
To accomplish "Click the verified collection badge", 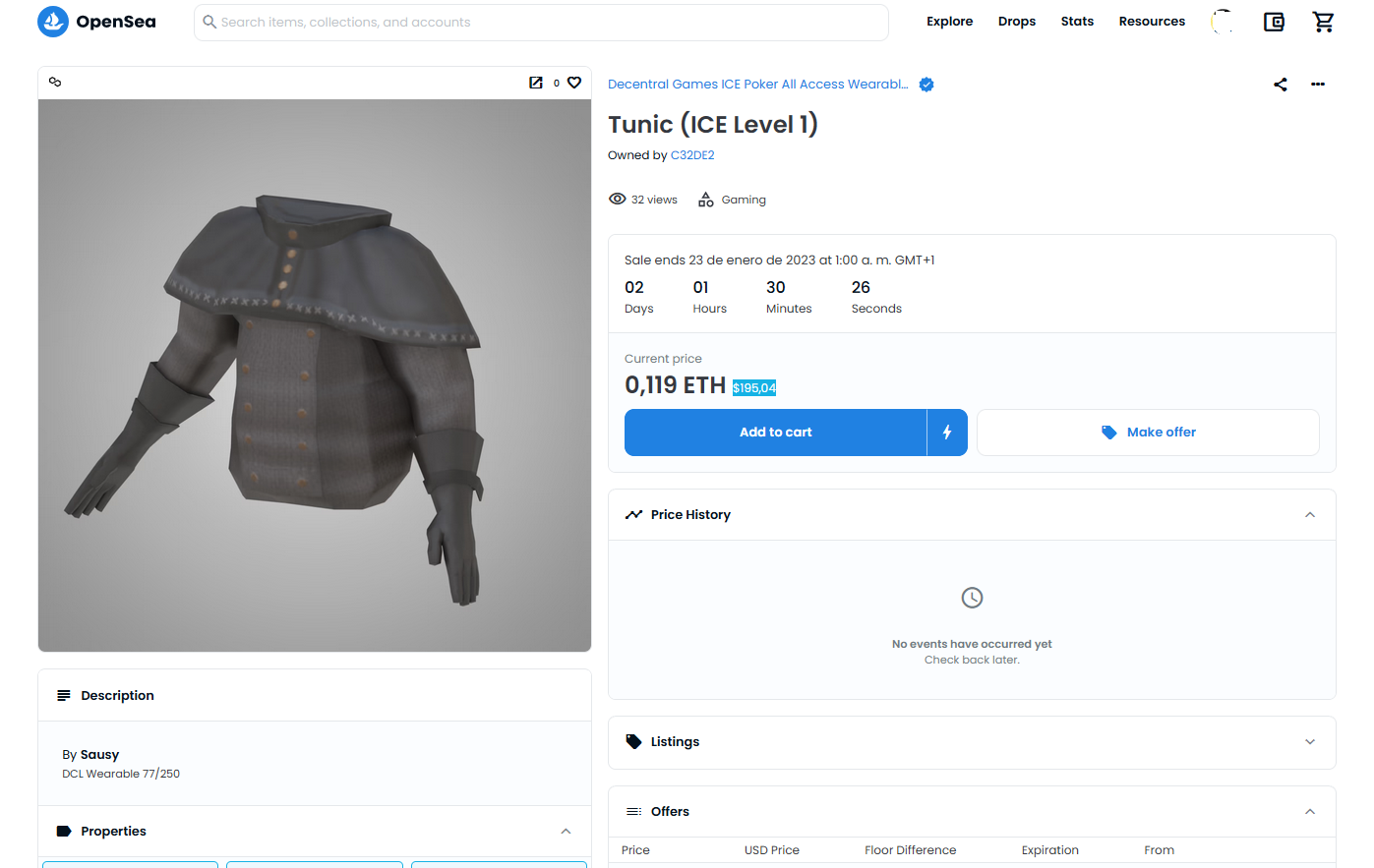I will click(926, 85).
